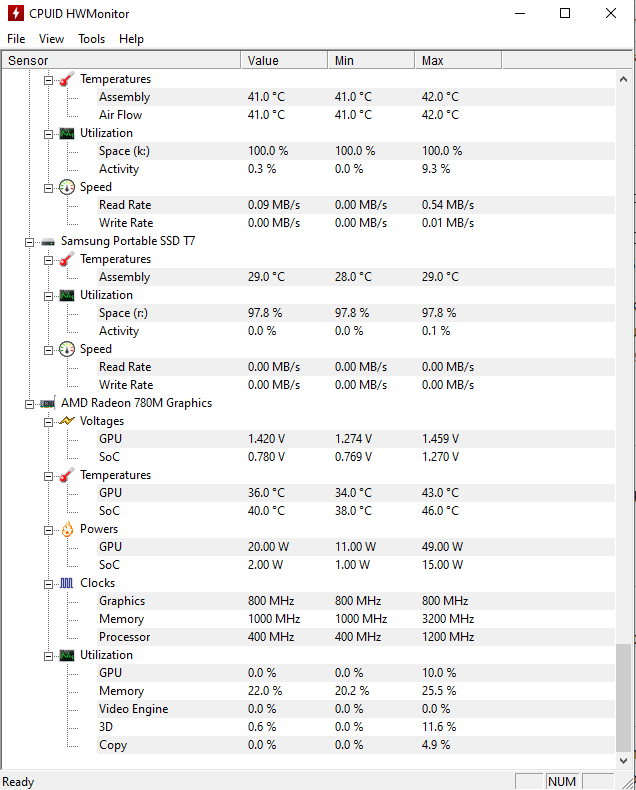The height and width of the screenshot is (790, 636).
Task: Collapse the Clocks section
Action: click(48, 584)
